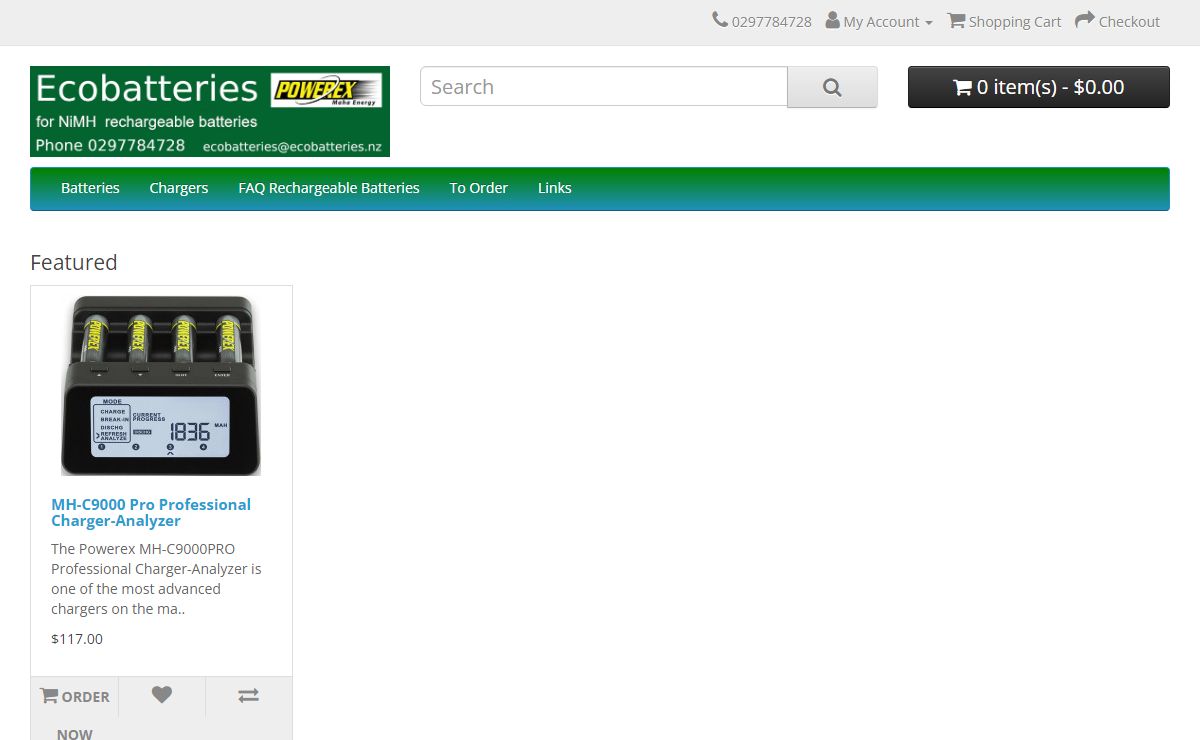This screenshot has width=1200, height=740.
Task: Click the product description text starting 'The Powerex'
Action: [156, 579]
